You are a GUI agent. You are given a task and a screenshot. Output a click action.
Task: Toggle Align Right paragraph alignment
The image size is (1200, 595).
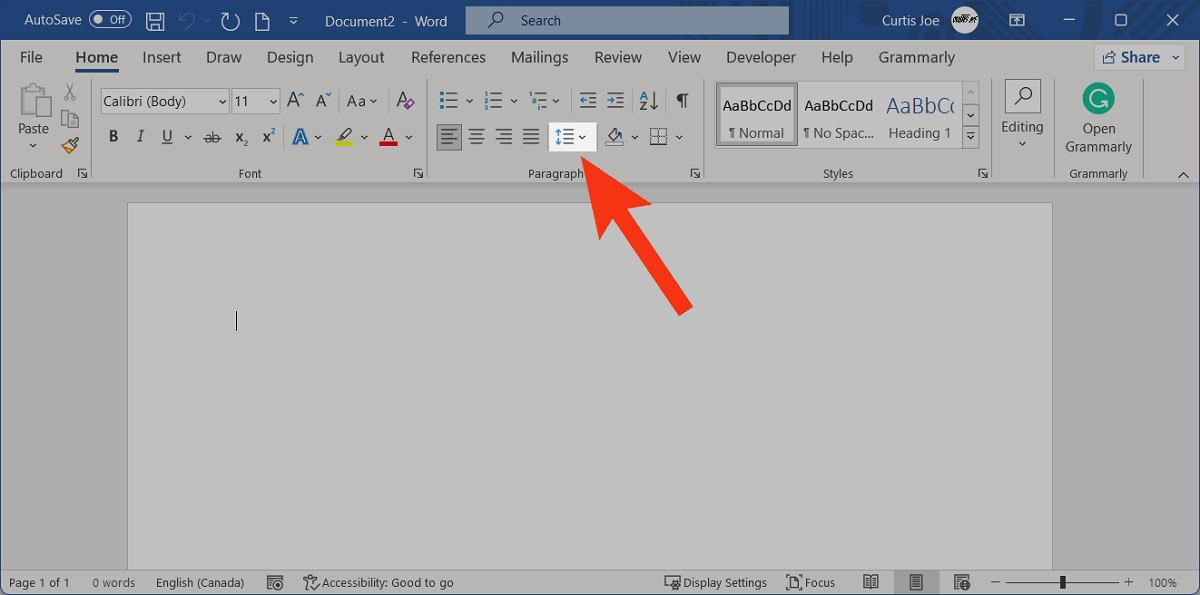[504, 137]
